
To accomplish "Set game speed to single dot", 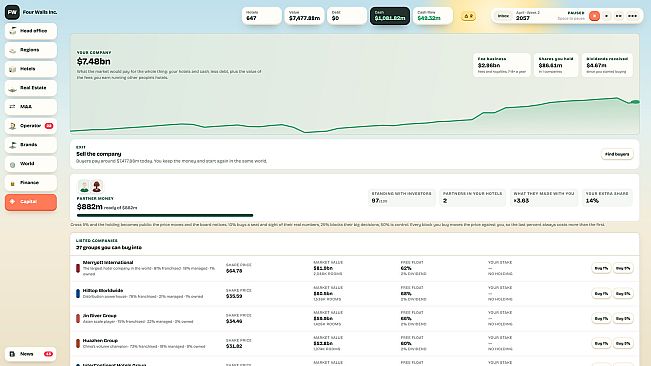I will 607,16.
